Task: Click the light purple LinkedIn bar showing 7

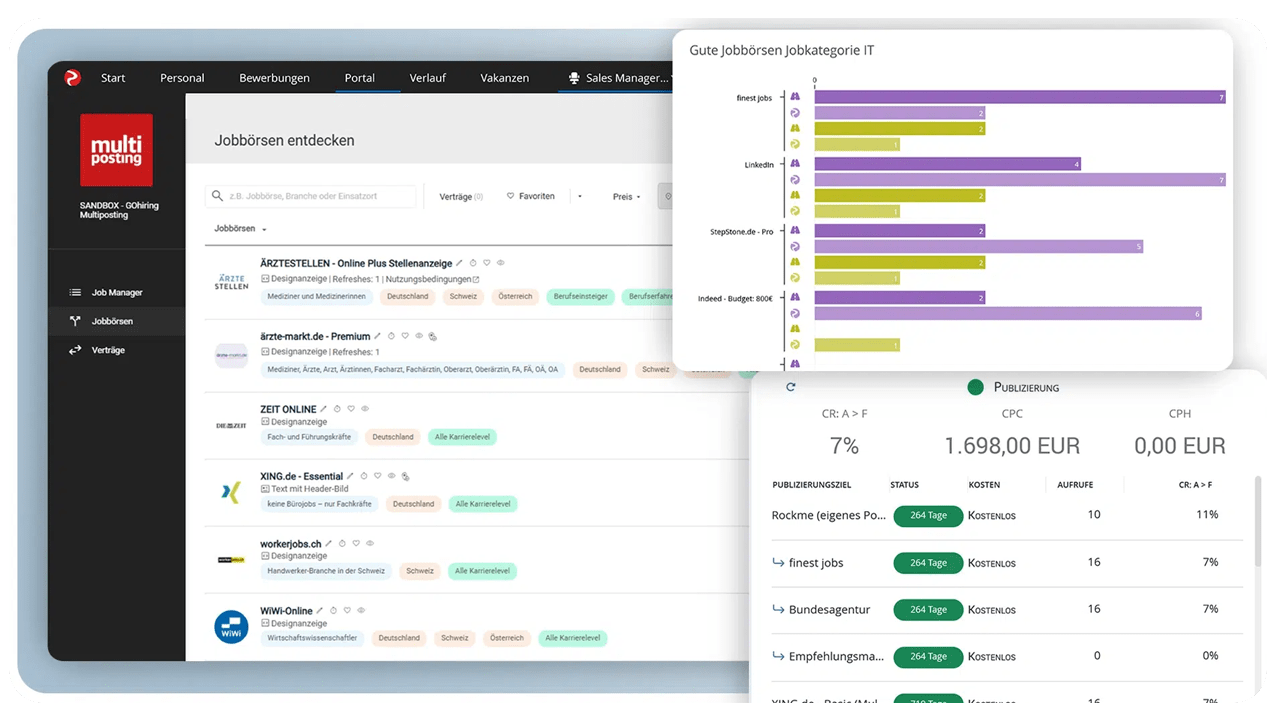Action: (x=1020, y=180)
